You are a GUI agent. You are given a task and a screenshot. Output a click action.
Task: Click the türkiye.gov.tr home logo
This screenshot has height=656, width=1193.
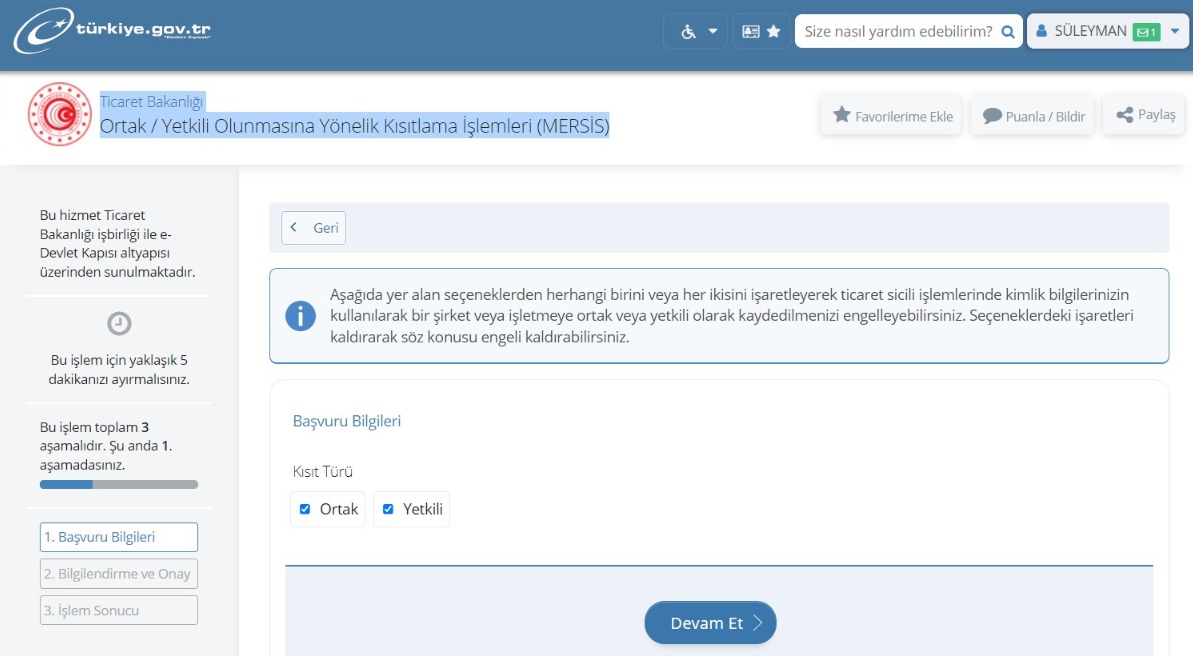coord(112,32)
